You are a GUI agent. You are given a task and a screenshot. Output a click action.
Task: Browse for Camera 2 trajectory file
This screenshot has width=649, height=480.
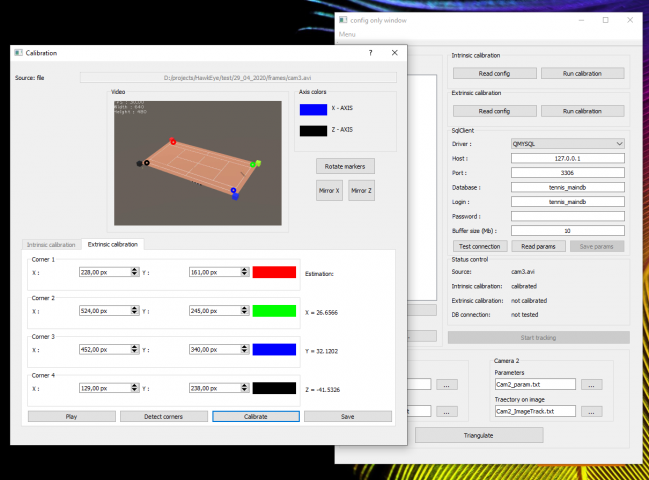click(591, 411)
